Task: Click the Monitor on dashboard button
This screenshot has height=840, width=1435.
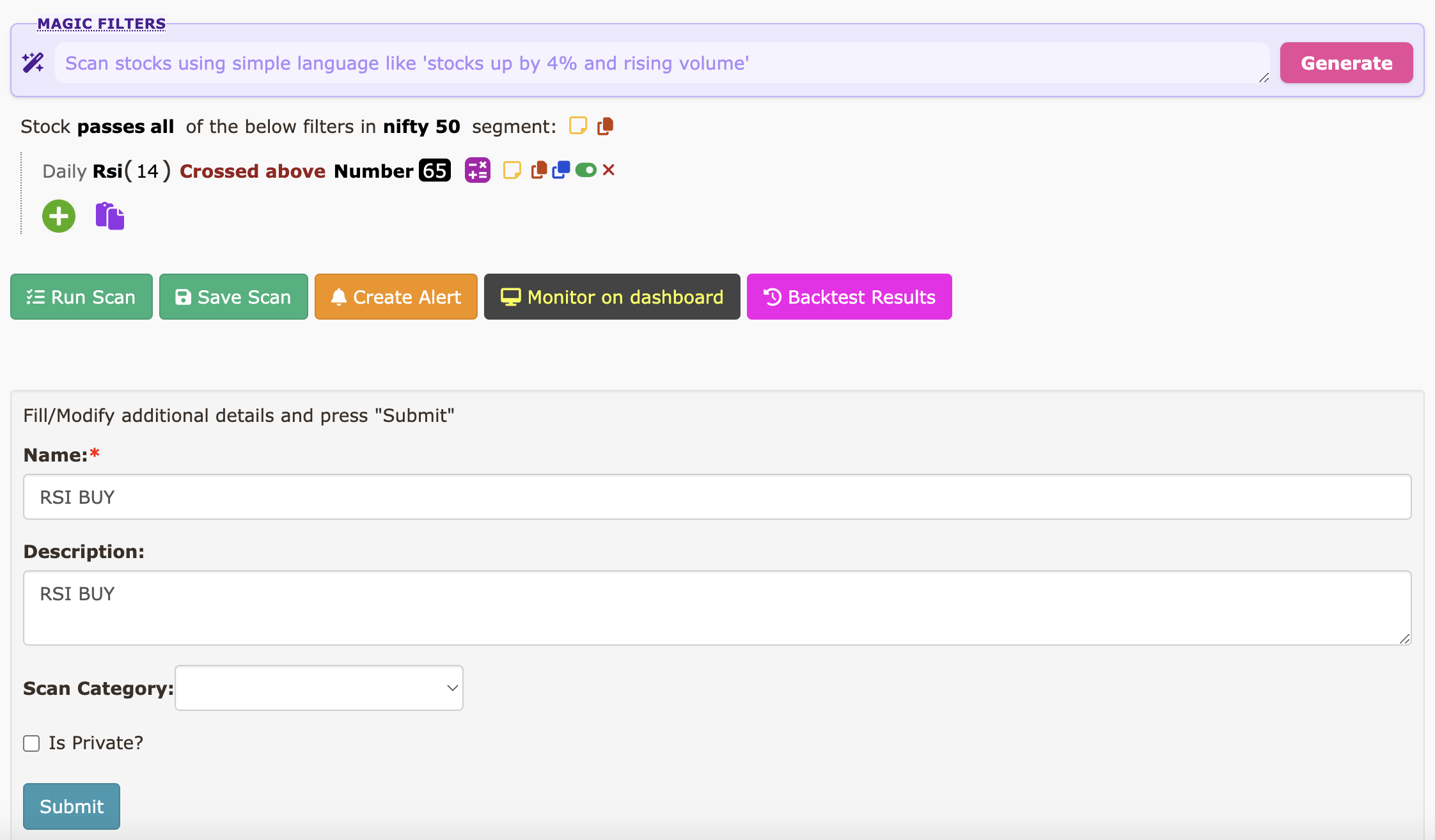Action: click(x=612, y=297)
